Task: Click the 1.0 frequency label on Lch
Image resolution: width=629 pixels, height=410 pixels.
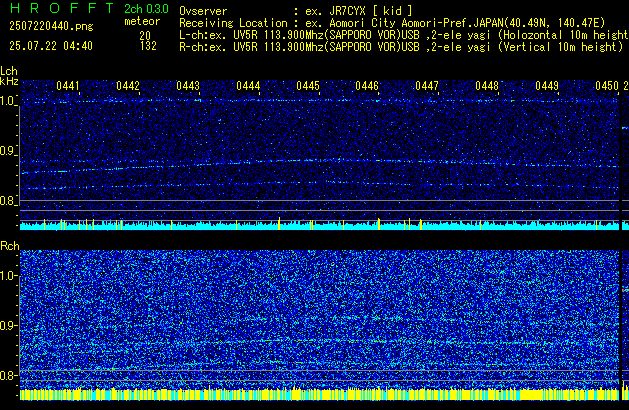Action: click(x=8, y=101)
